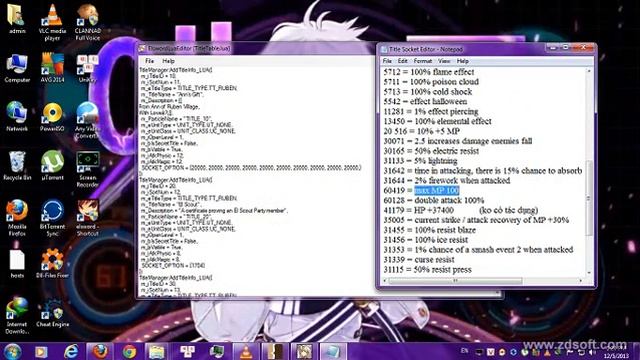Screen dimensions: 640x360
Task: Open the Computer desktop icon
Action: (17, 68)
